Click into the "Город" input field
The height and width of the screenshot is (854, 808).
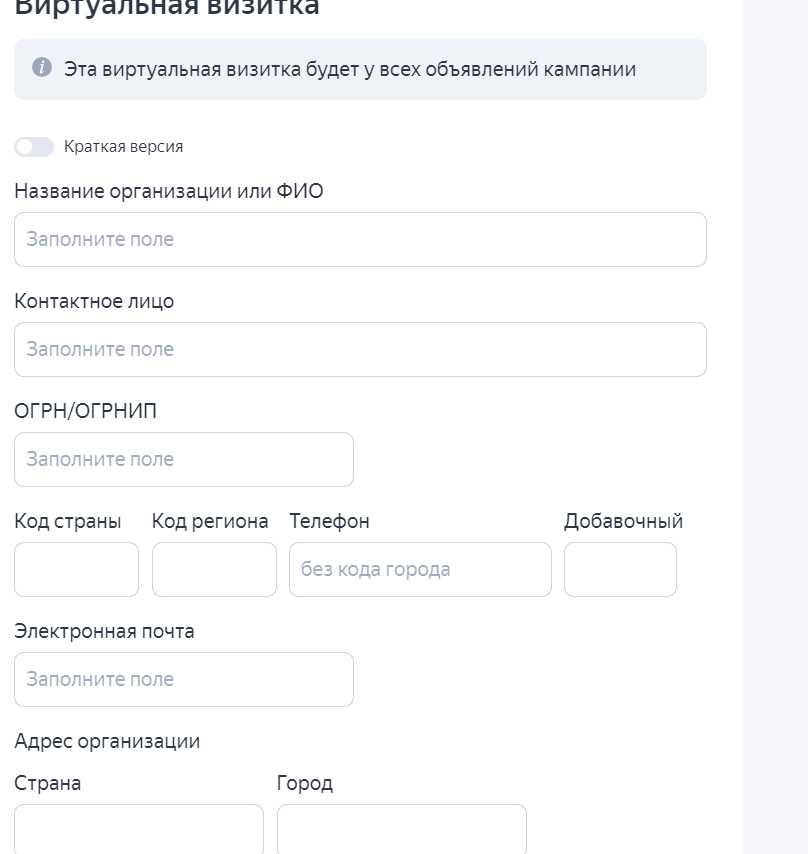[x=401, y=829]
